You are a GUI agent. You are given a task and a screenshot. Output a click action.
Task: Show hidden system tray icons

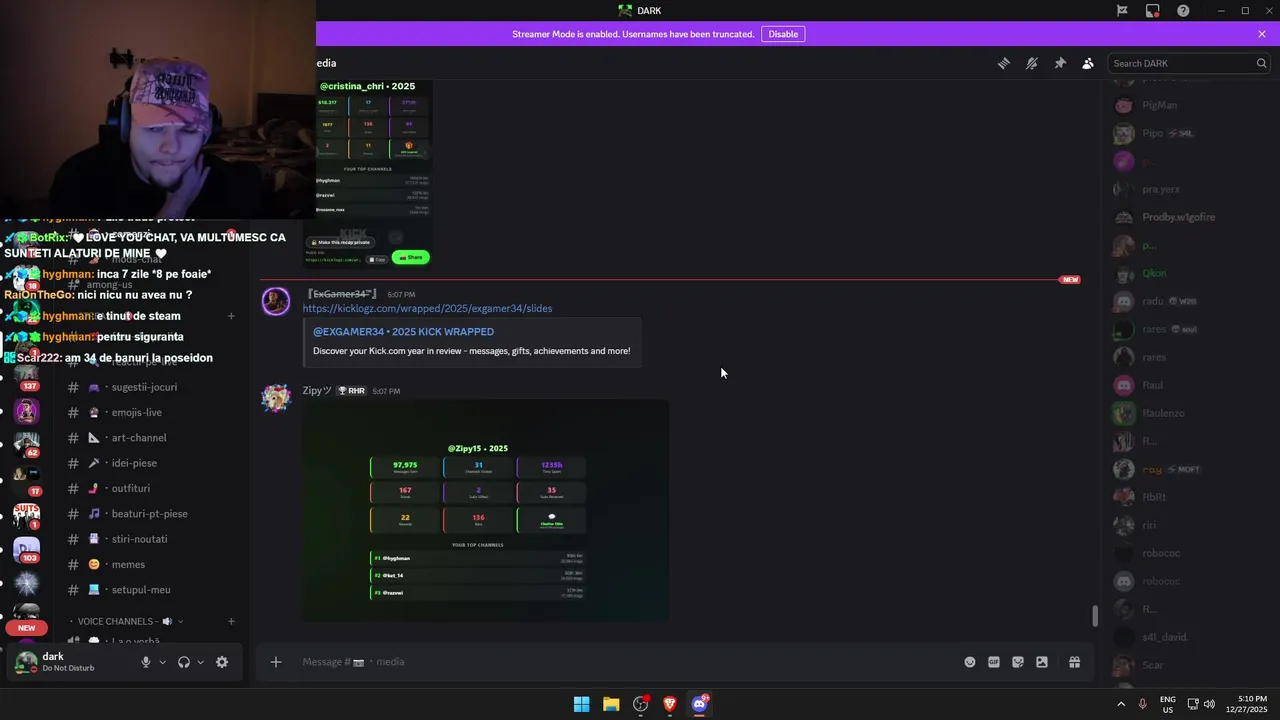1121,704
